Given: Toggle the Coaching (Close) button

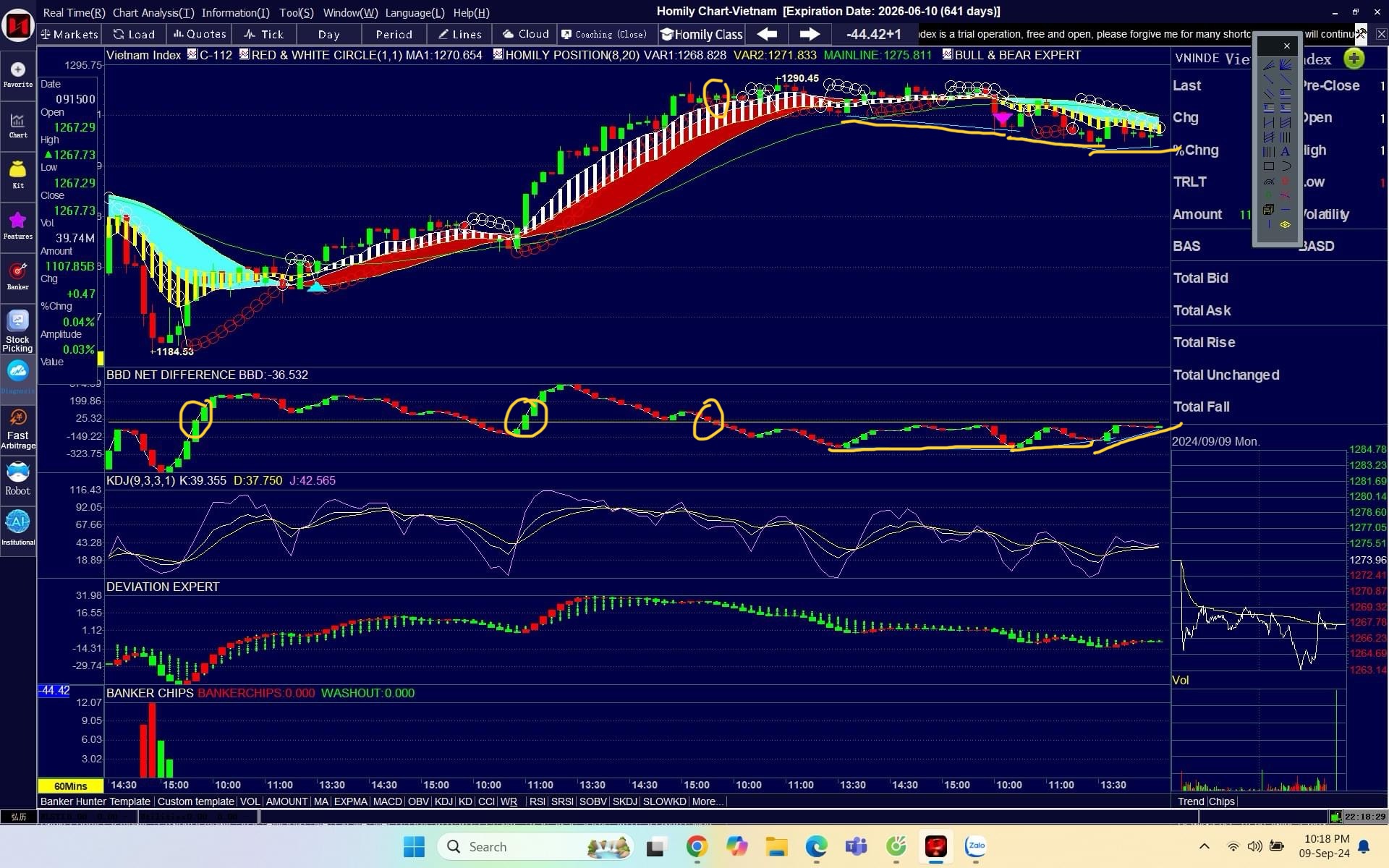Looking at the screenshot, I should [x=604, y=34].
